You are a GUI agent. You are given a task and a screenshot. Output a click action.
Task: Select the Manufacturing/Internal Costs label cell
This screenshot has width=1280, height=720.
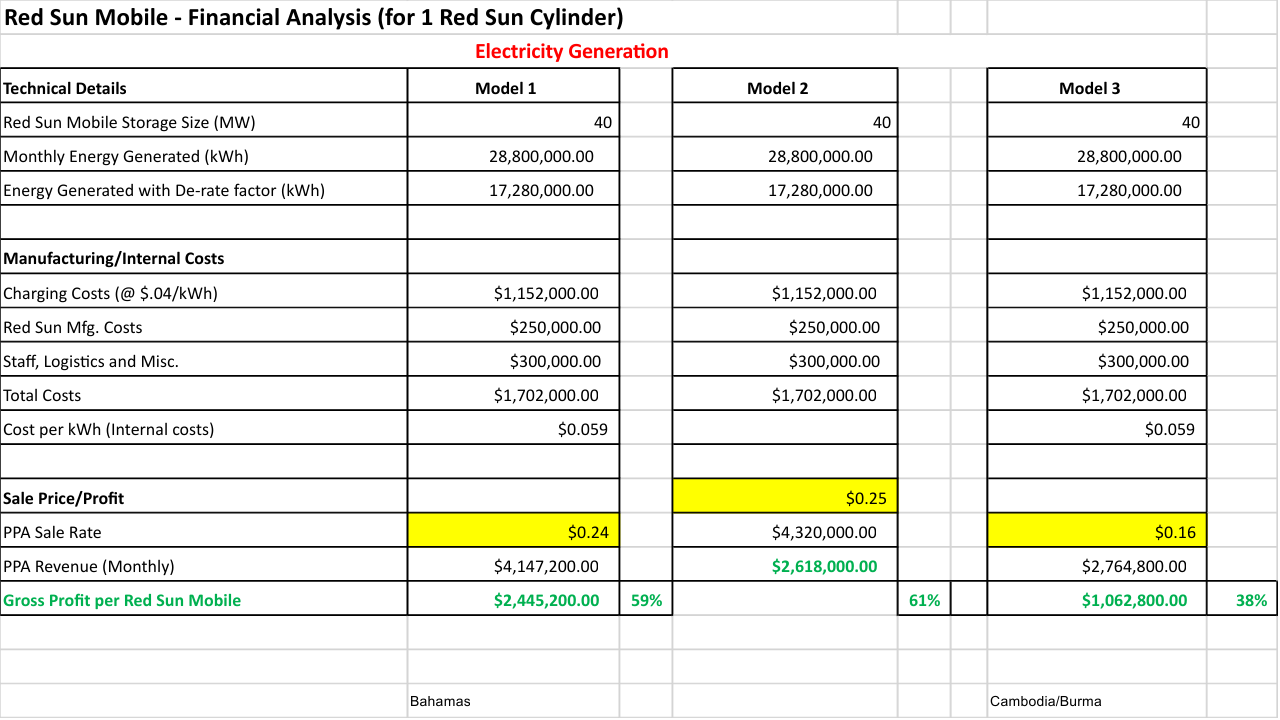(x=204, y=258)
